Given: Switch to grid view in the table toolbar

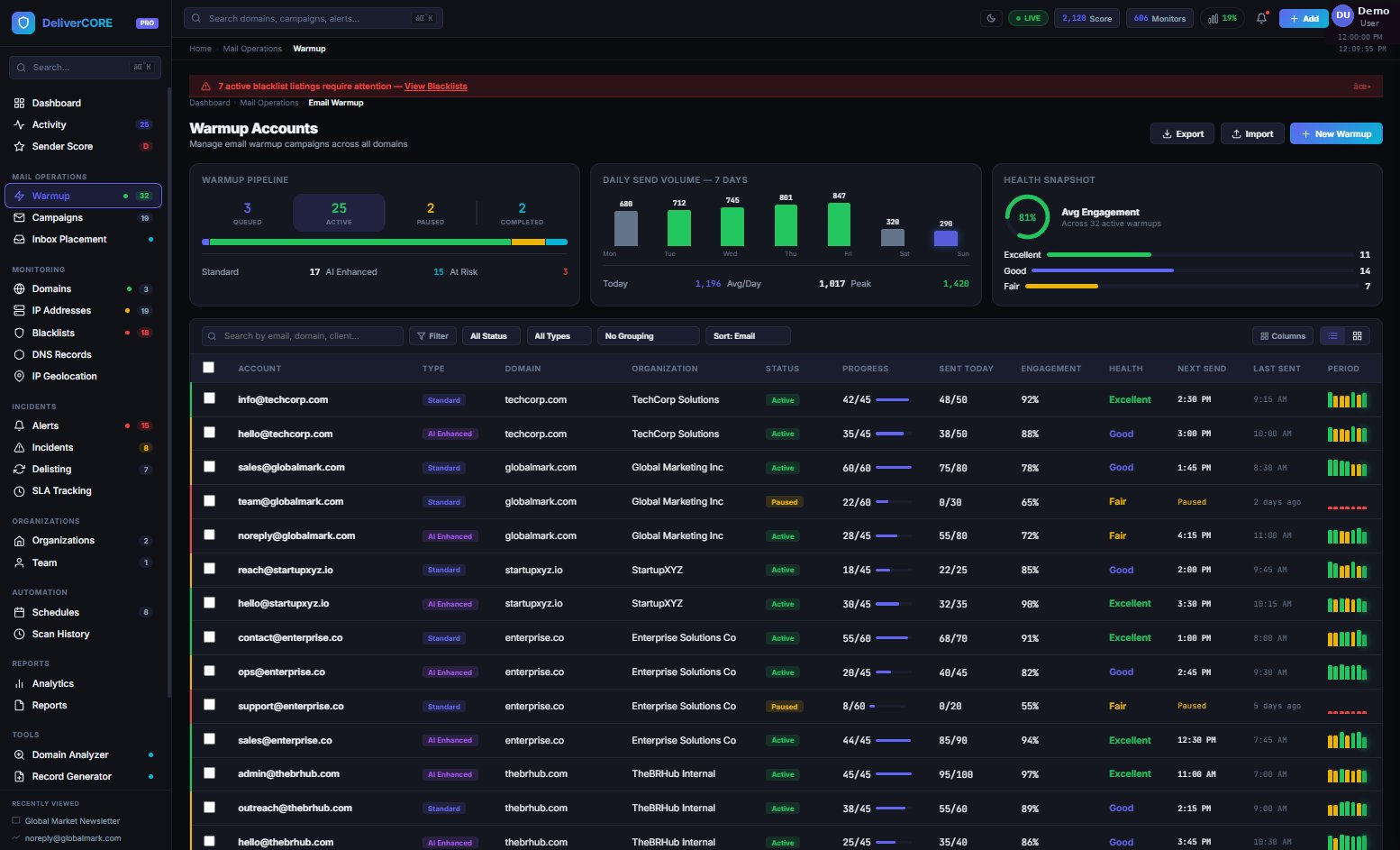Looking at the screenshot, I should point(1358,335).
